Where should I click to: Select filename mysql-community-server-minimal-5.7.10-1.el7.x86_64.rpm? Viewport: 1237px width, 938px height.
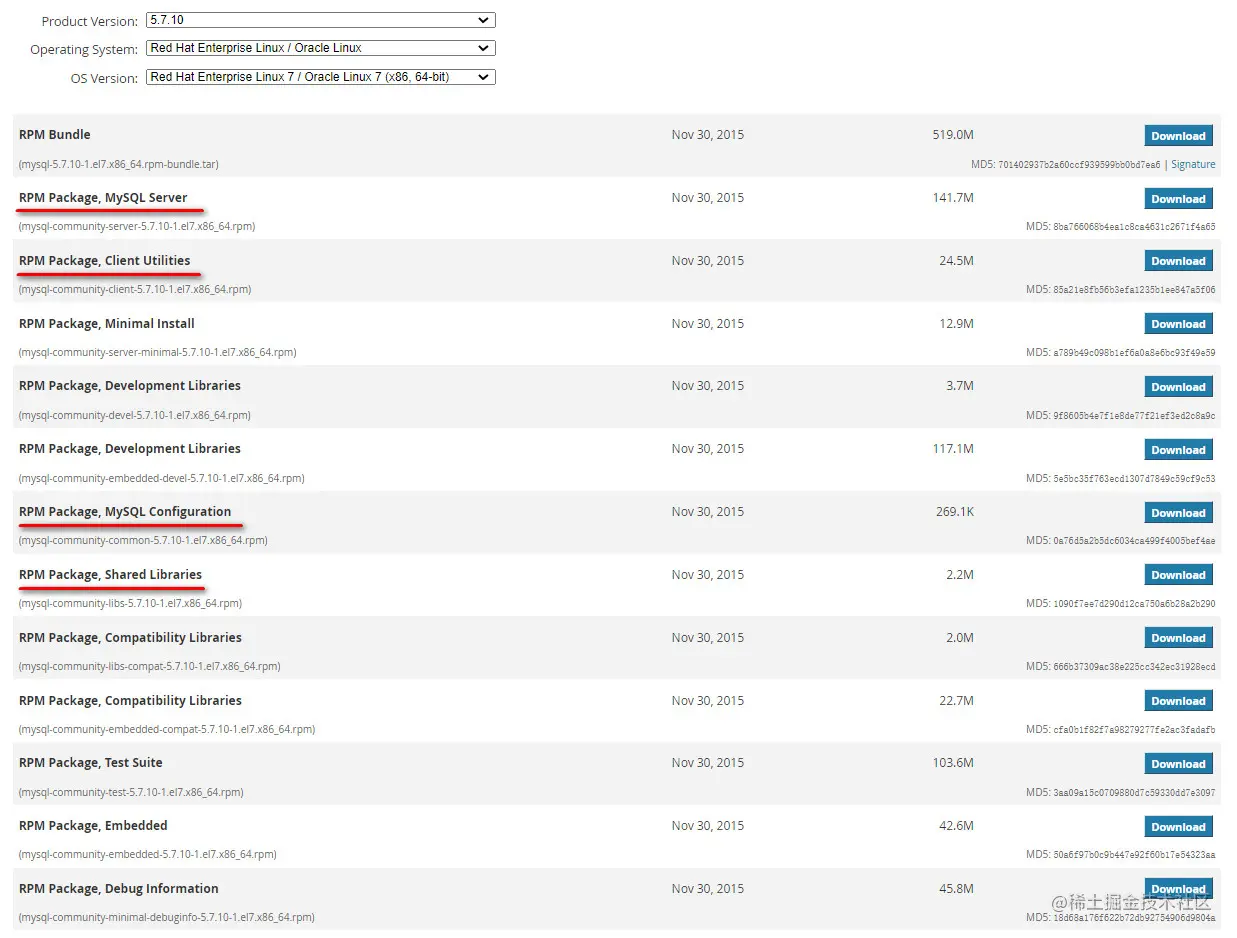click(158, 353)
